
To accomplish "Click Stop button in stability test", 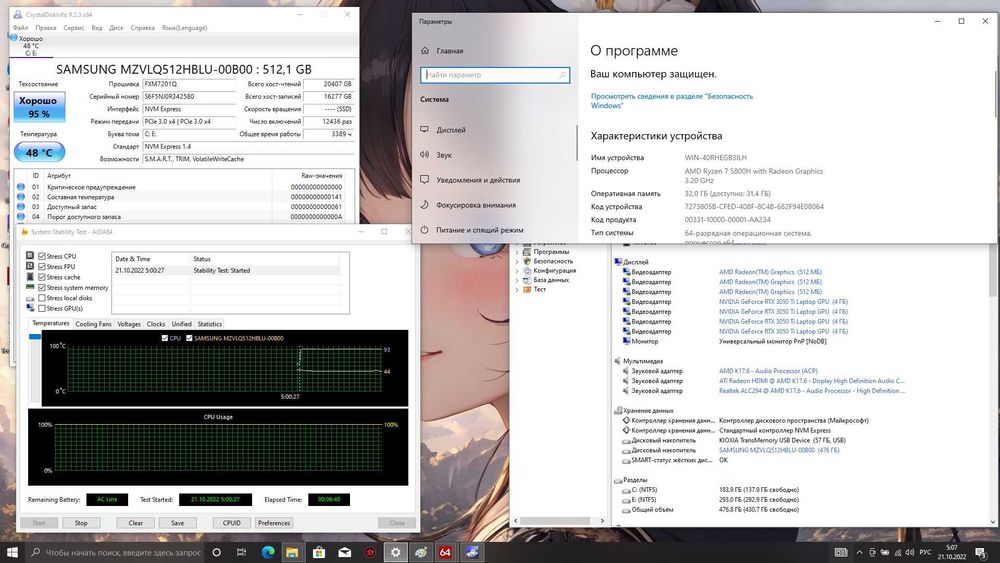I will point(81,523).
